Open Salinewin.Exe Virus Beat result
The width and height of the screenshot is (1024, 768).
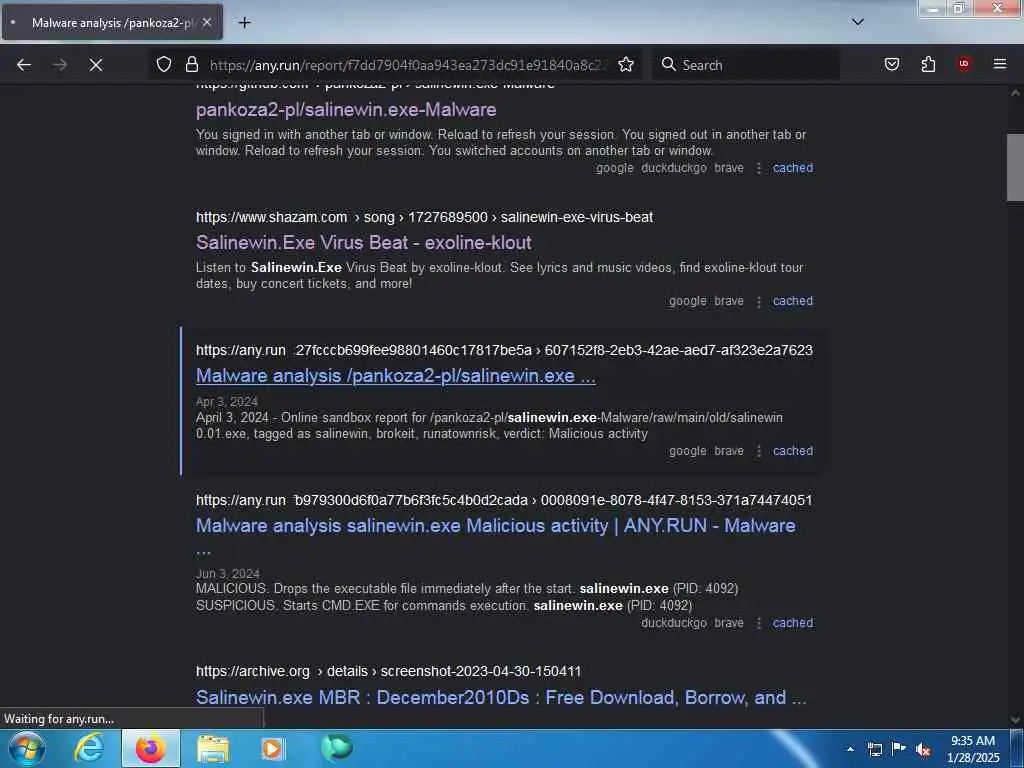364,243
